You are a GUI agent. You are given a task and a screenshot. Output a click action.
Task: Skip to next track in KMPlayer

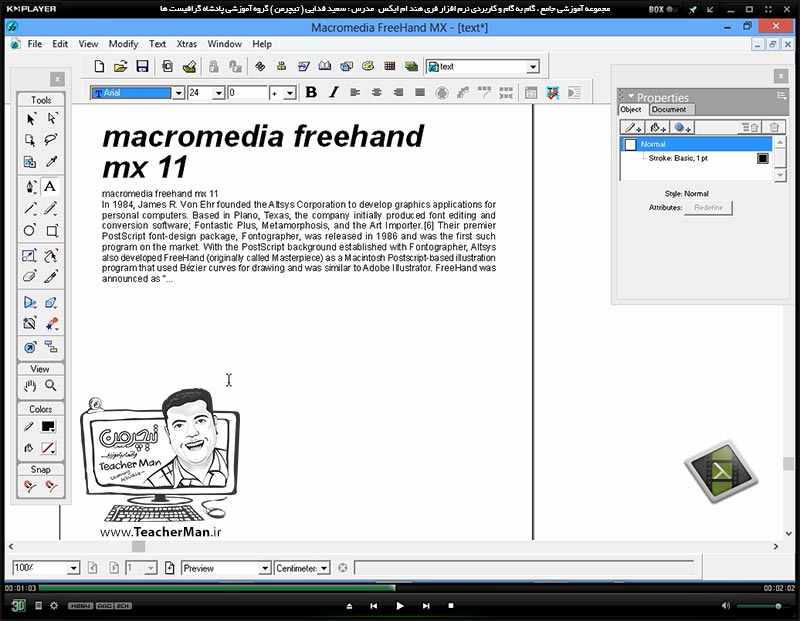click(x=426, y=606)
